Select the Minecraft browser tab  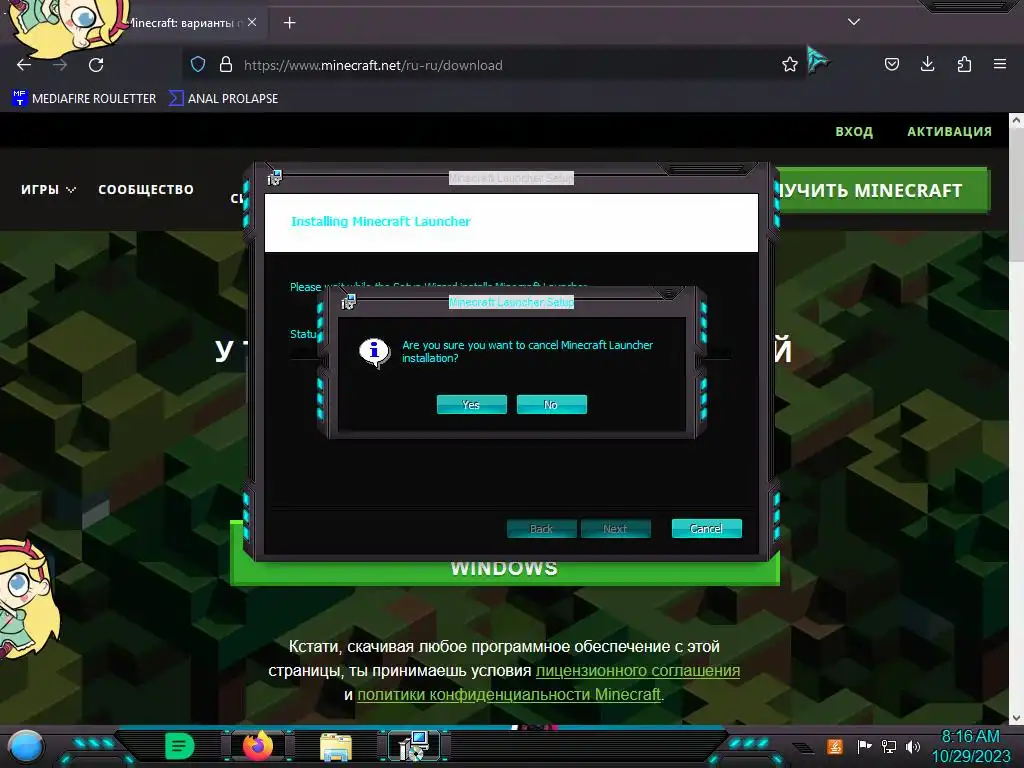pos(186,23)
